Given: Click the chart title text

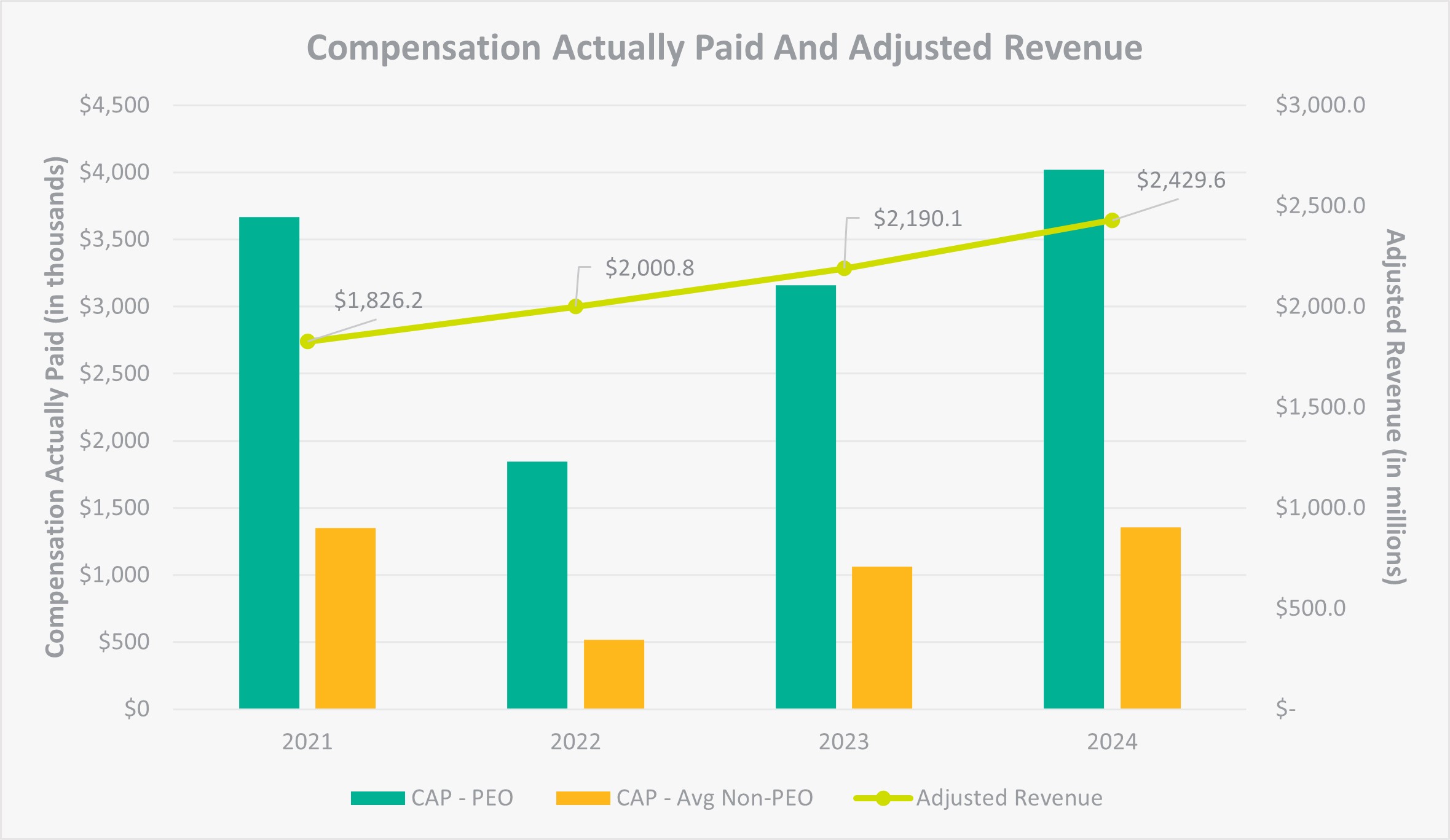Looking at the screenshot, I should coord(724,48).
